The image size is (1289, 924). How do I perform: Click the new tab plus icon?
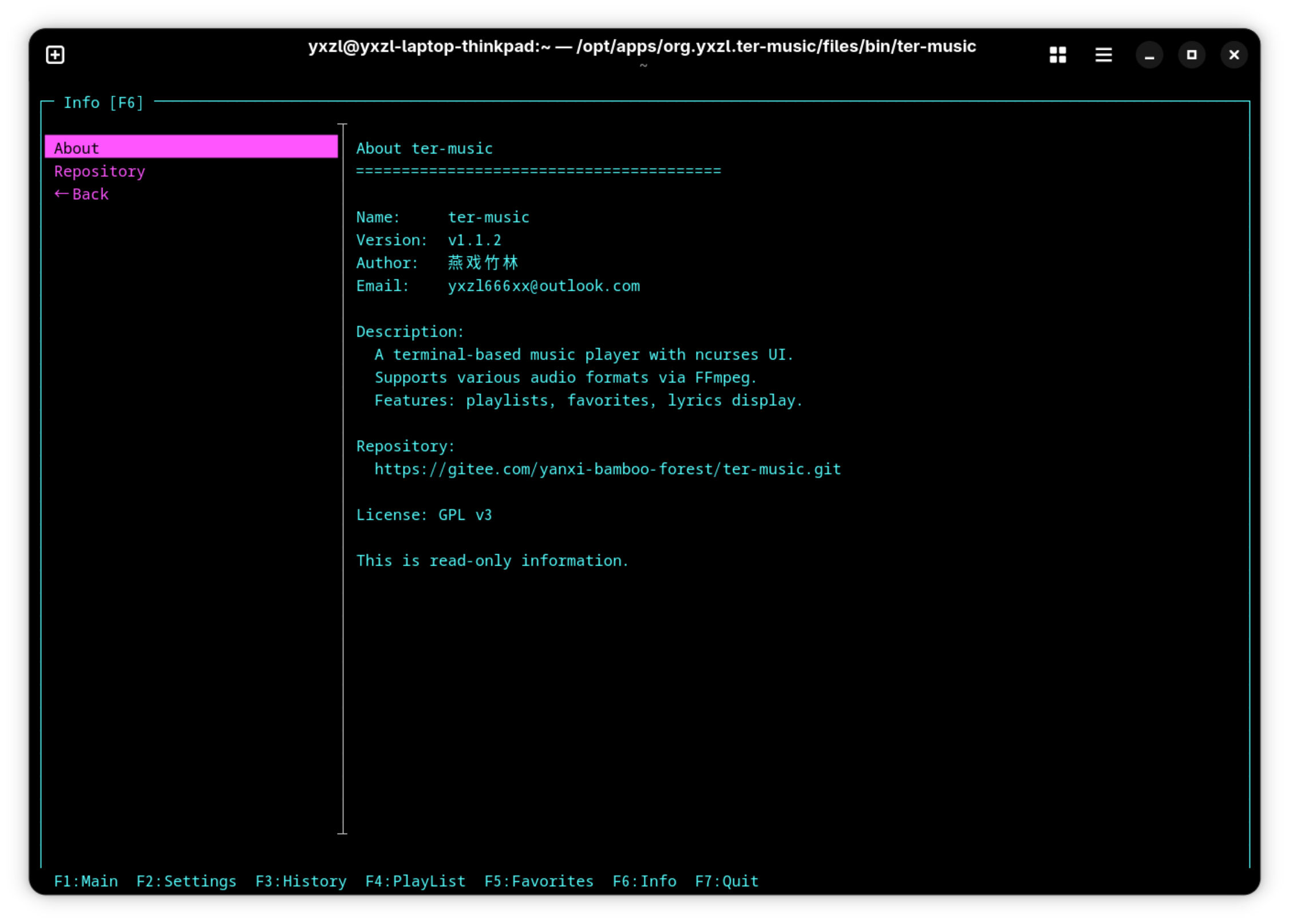click(55, 55)
